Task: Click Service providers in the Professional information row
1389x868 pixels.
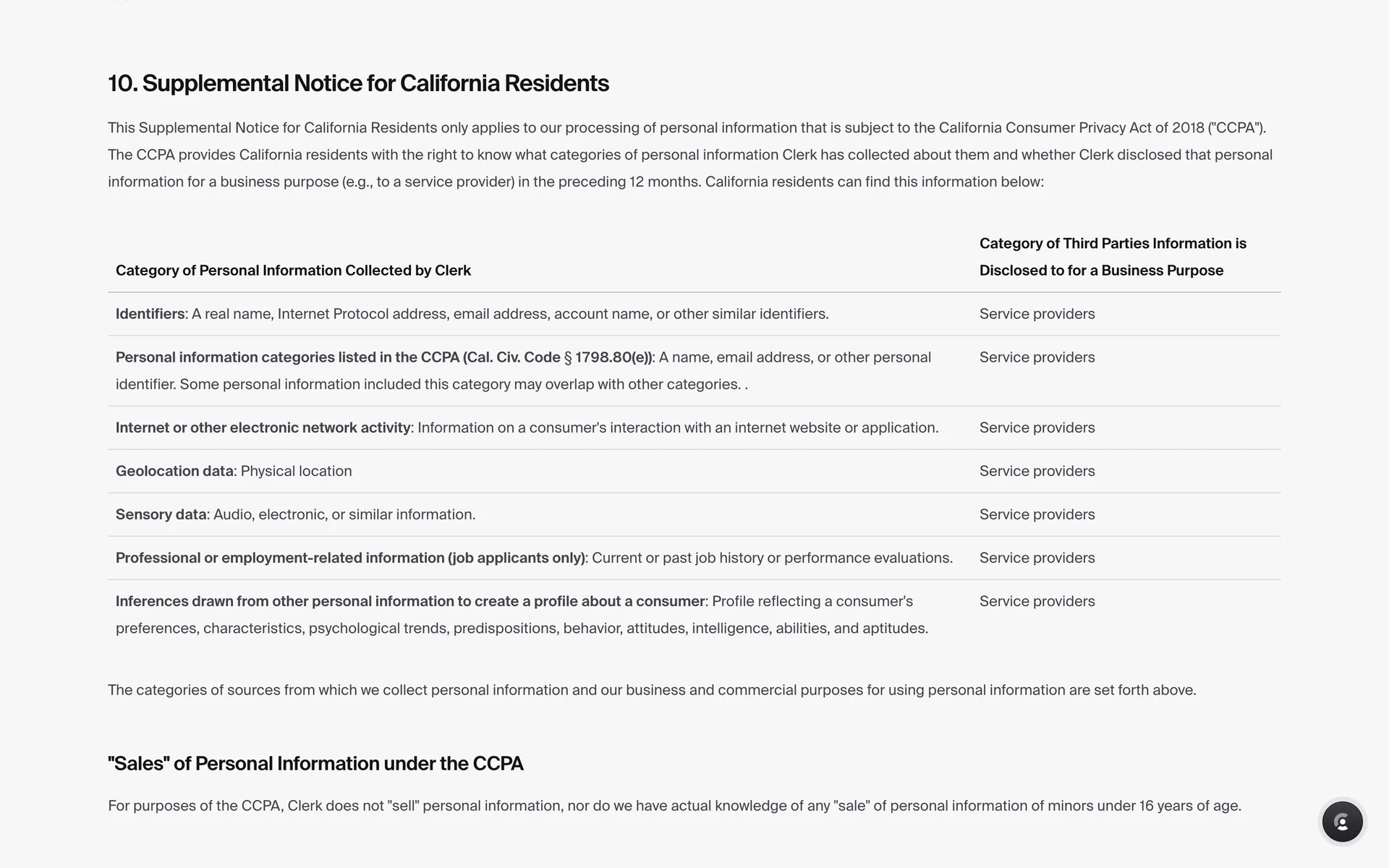Action: 1037,558
